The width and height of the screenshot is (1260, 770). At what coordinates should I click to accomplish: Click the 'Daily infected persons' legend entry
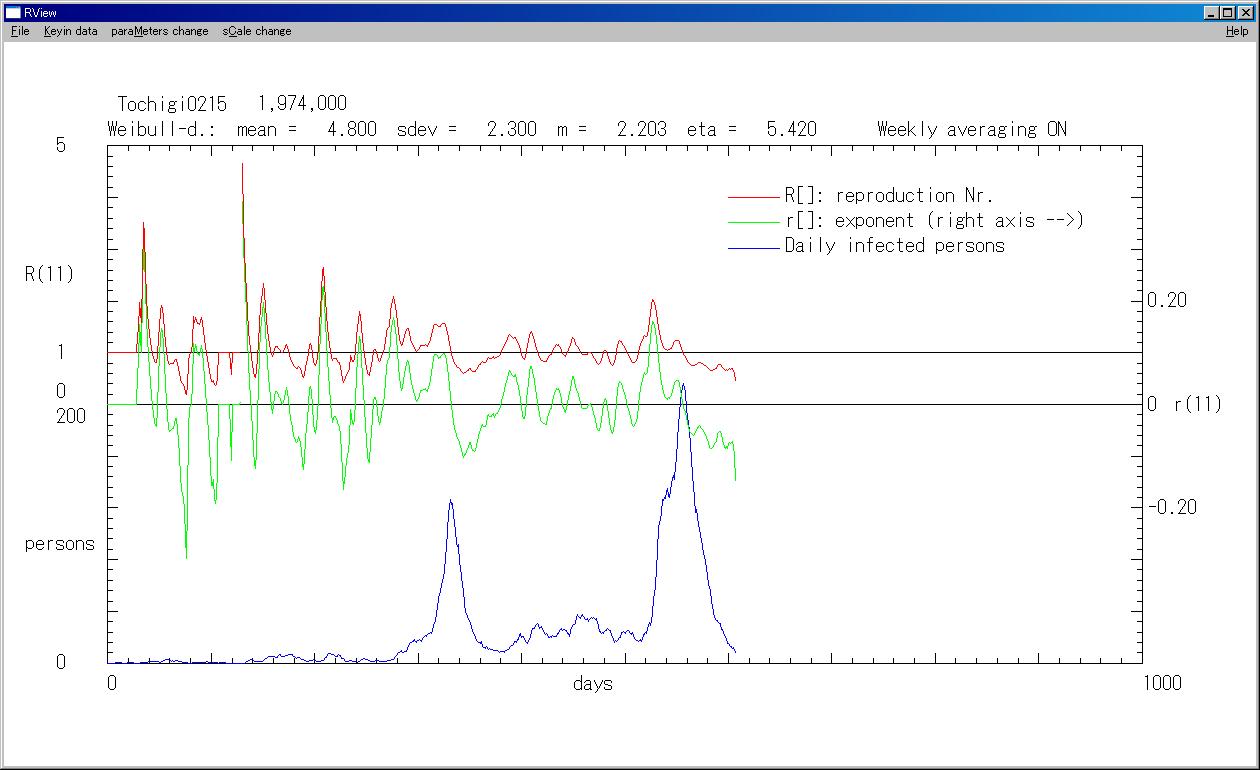tap(894, 245)
